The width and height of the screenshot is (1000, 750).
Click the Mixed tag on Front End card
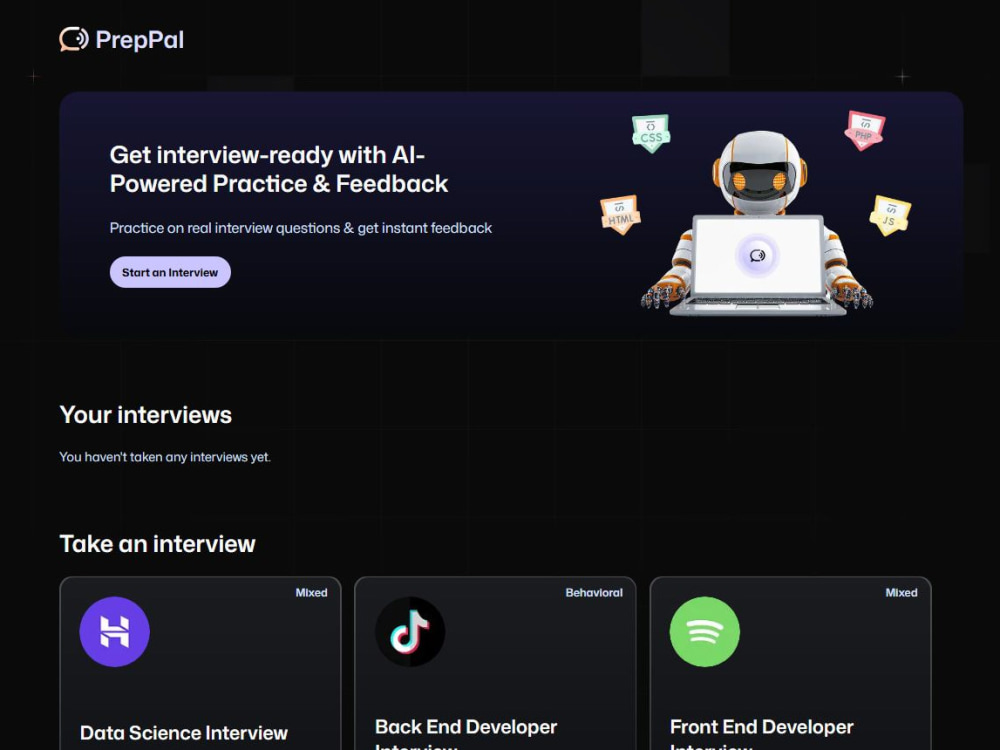click(901, 592)
